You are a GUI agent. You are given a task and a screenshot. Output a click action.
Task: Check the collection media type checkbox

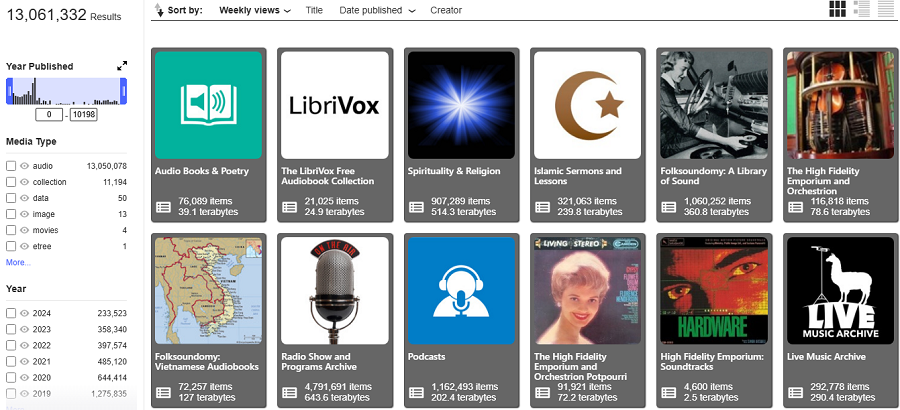[x=11, y=182]
